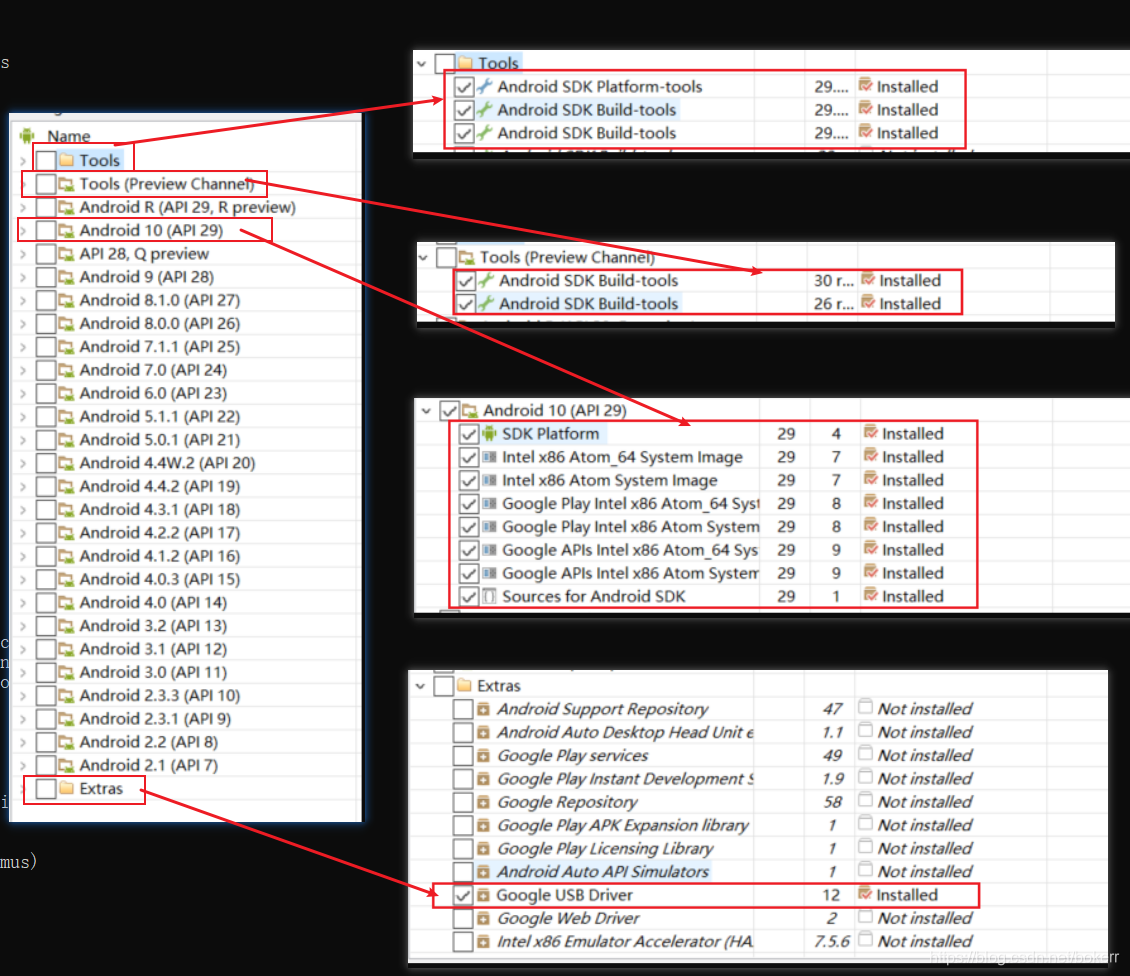The image size is (1130, 976).
Task: Select Android 6.0 (API 23) row
Action: pos(186,393)
